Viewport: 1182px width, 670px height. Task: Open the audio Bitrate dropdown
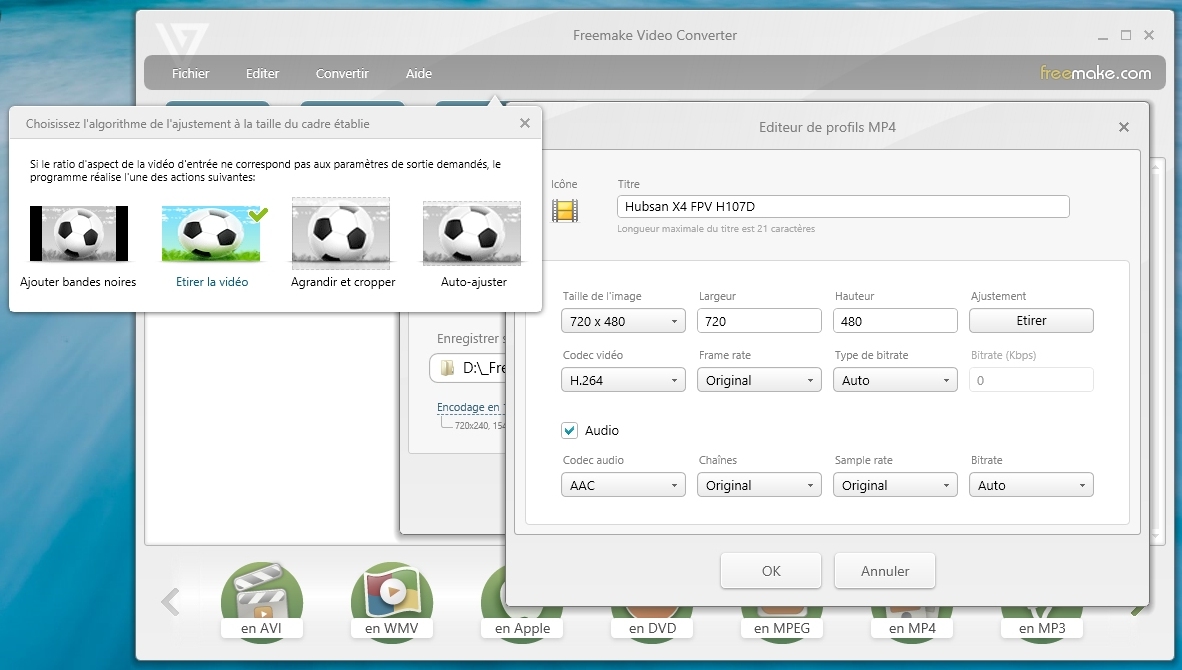(1030, 485)
